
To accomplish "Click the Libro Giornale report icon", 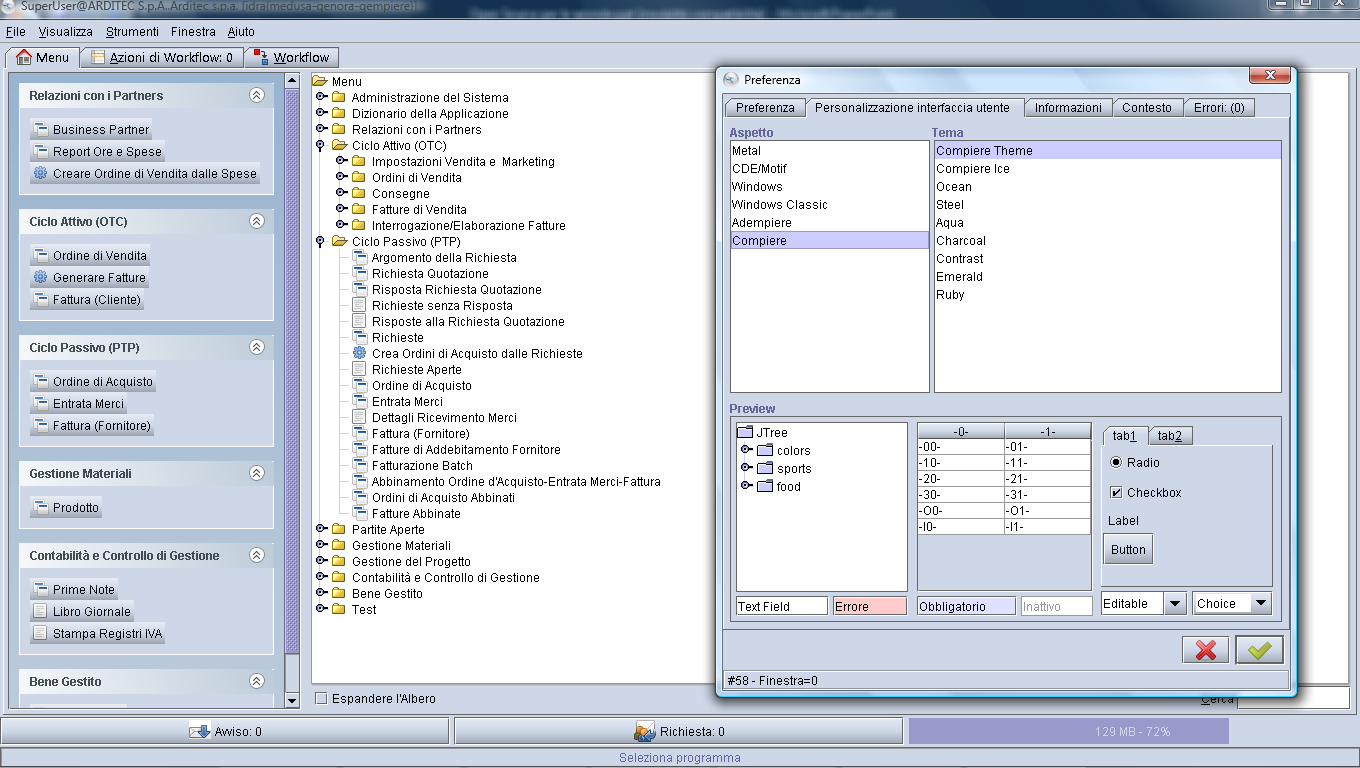I will click(x=40, y=611).
